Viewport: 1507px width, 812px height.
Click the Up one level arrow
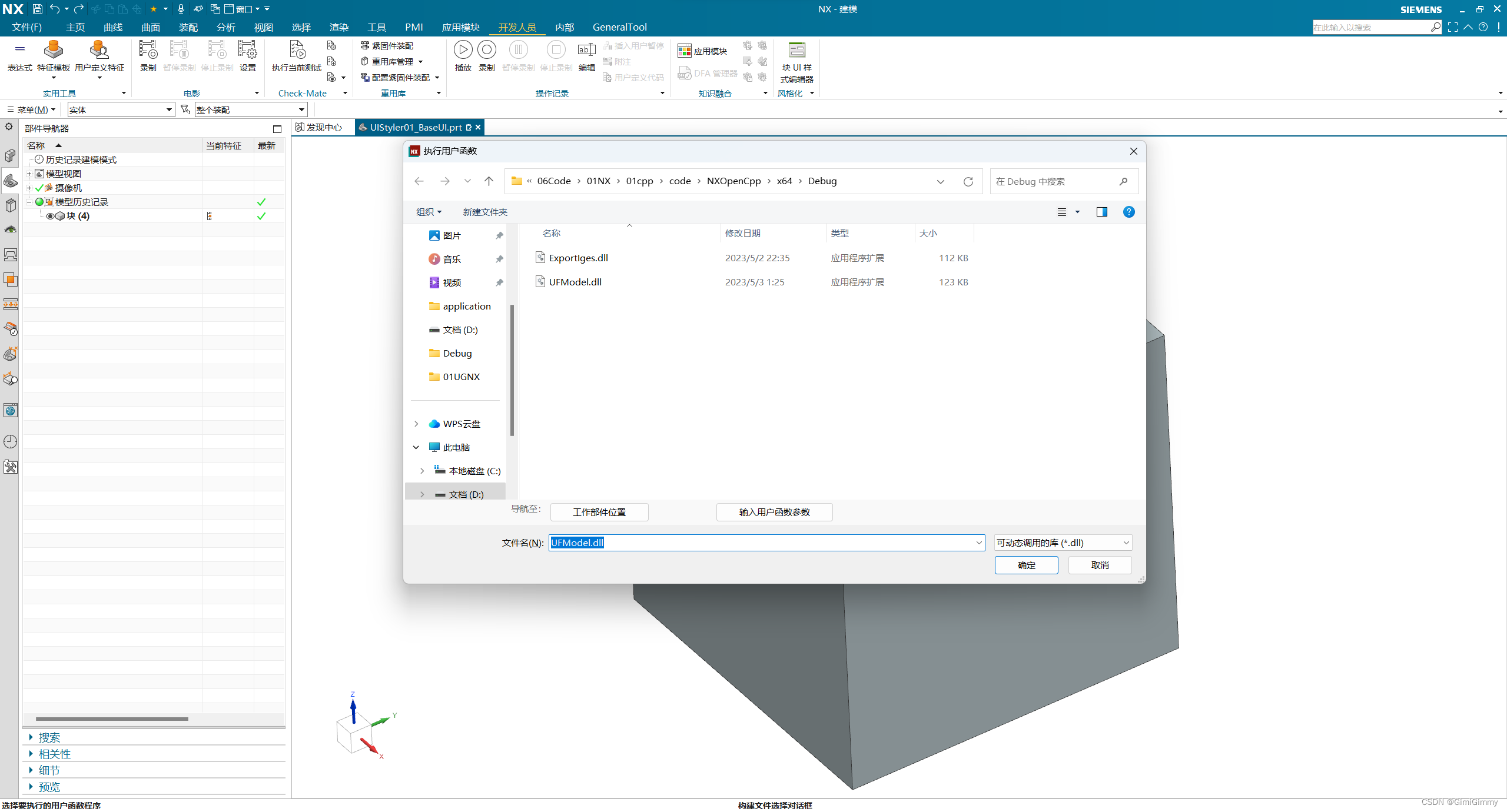tap(489, 181)
